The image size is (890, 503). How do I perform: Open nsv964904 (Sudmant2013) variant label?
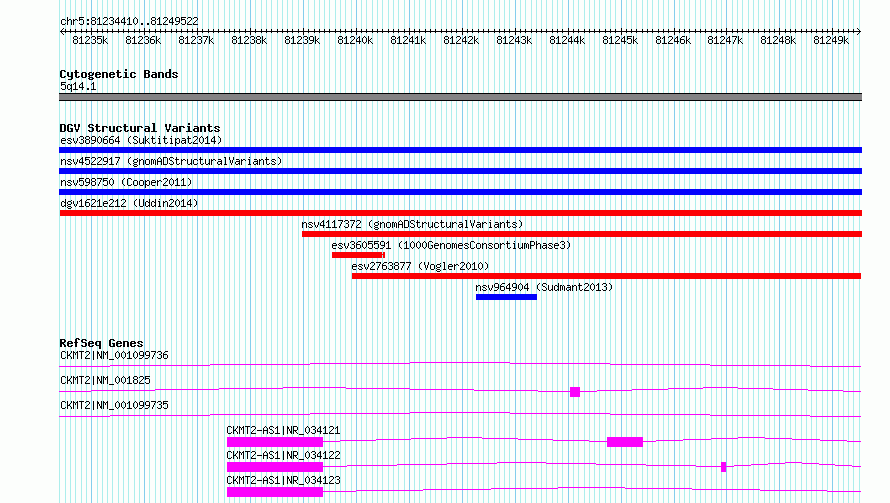tap(544, 287)
